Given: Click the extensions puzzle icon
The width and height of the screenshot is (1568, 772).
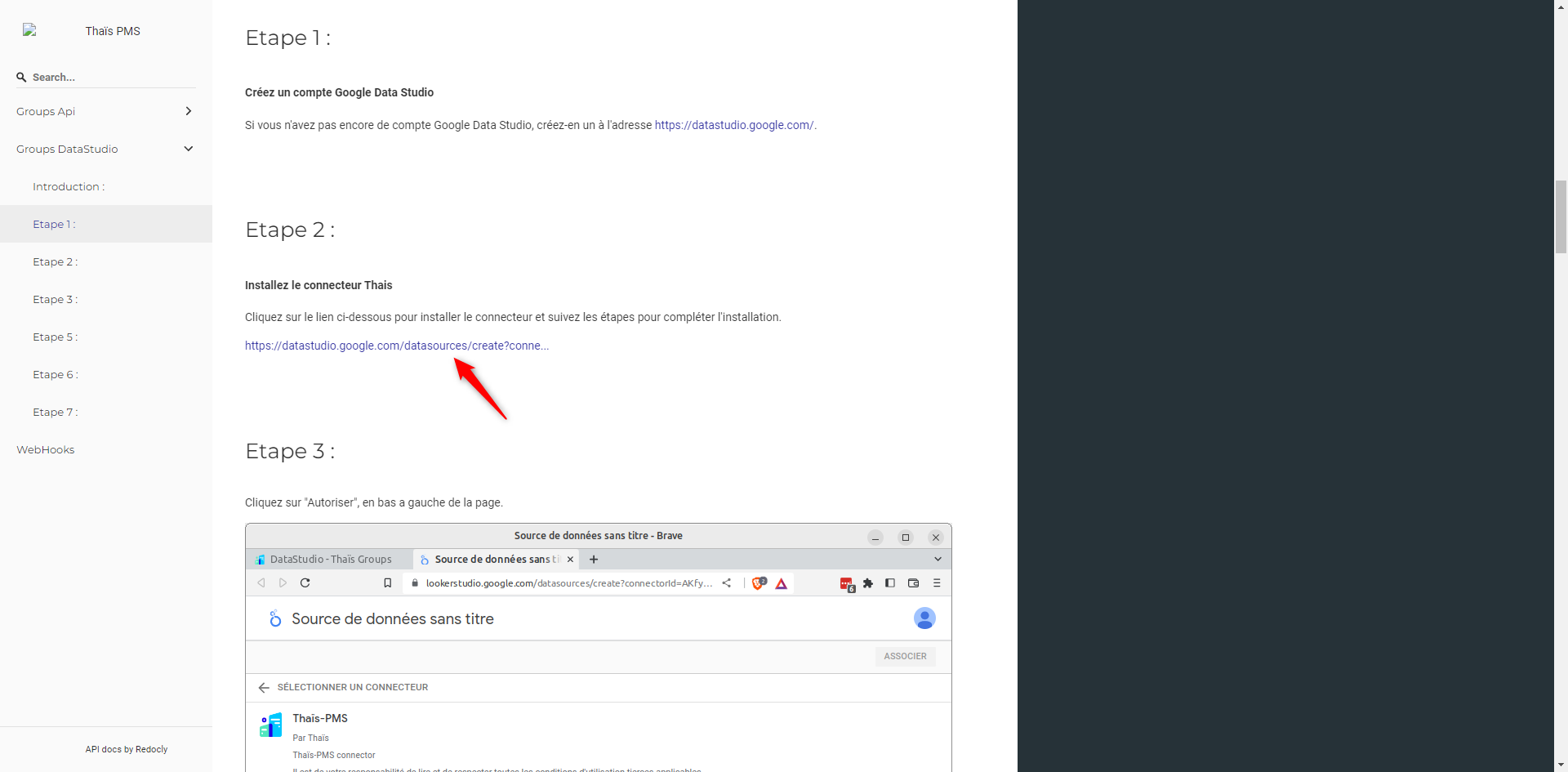Looking at the screenshot, I should [x=868, y=583].
